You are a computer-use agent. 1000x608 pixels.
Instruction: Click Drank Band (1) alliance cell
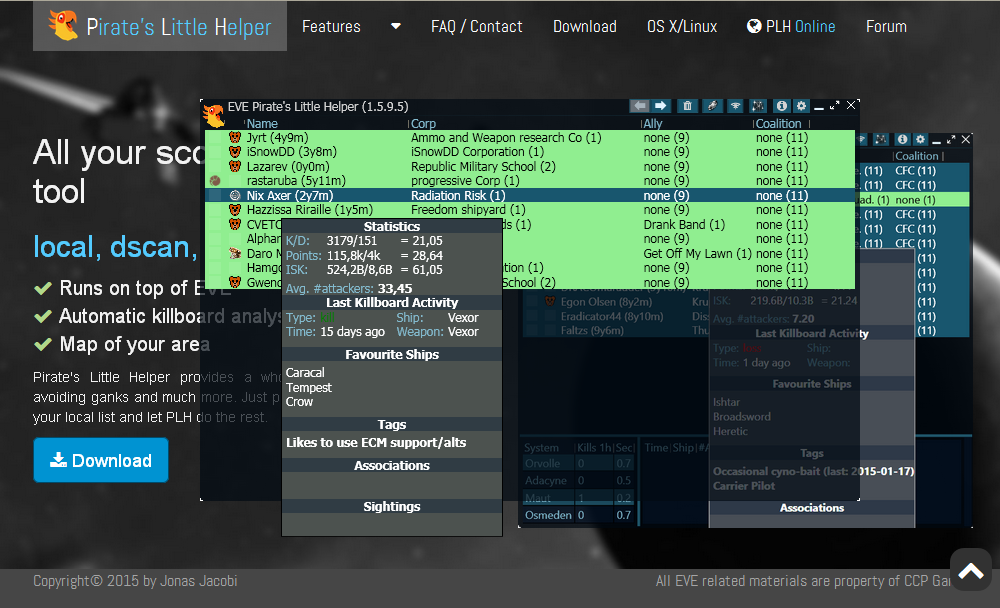click(684, 225)
